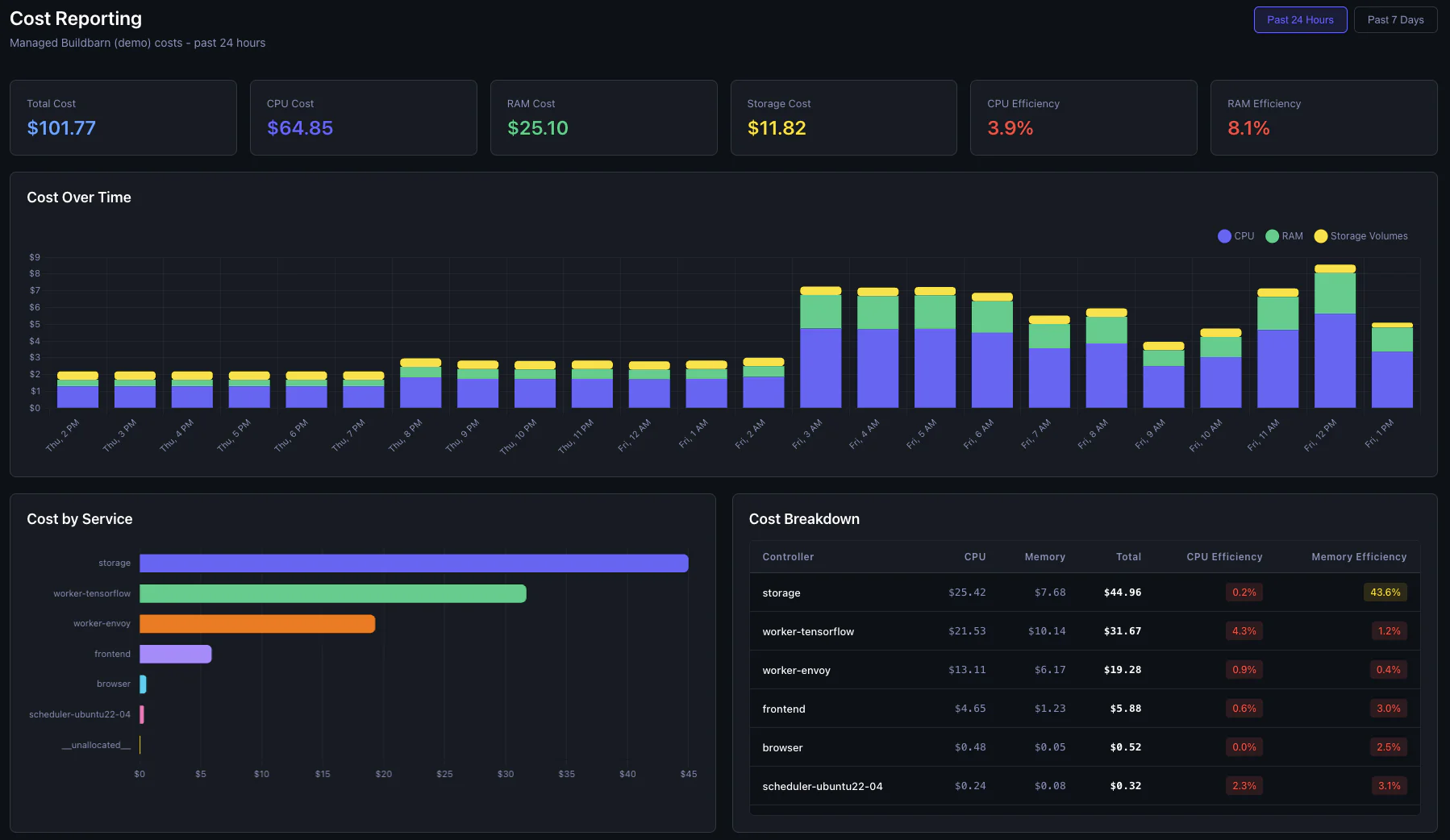Click the Cost by Service heading
The width and height of the screenshot is (1450, 840).
(80, 519)
